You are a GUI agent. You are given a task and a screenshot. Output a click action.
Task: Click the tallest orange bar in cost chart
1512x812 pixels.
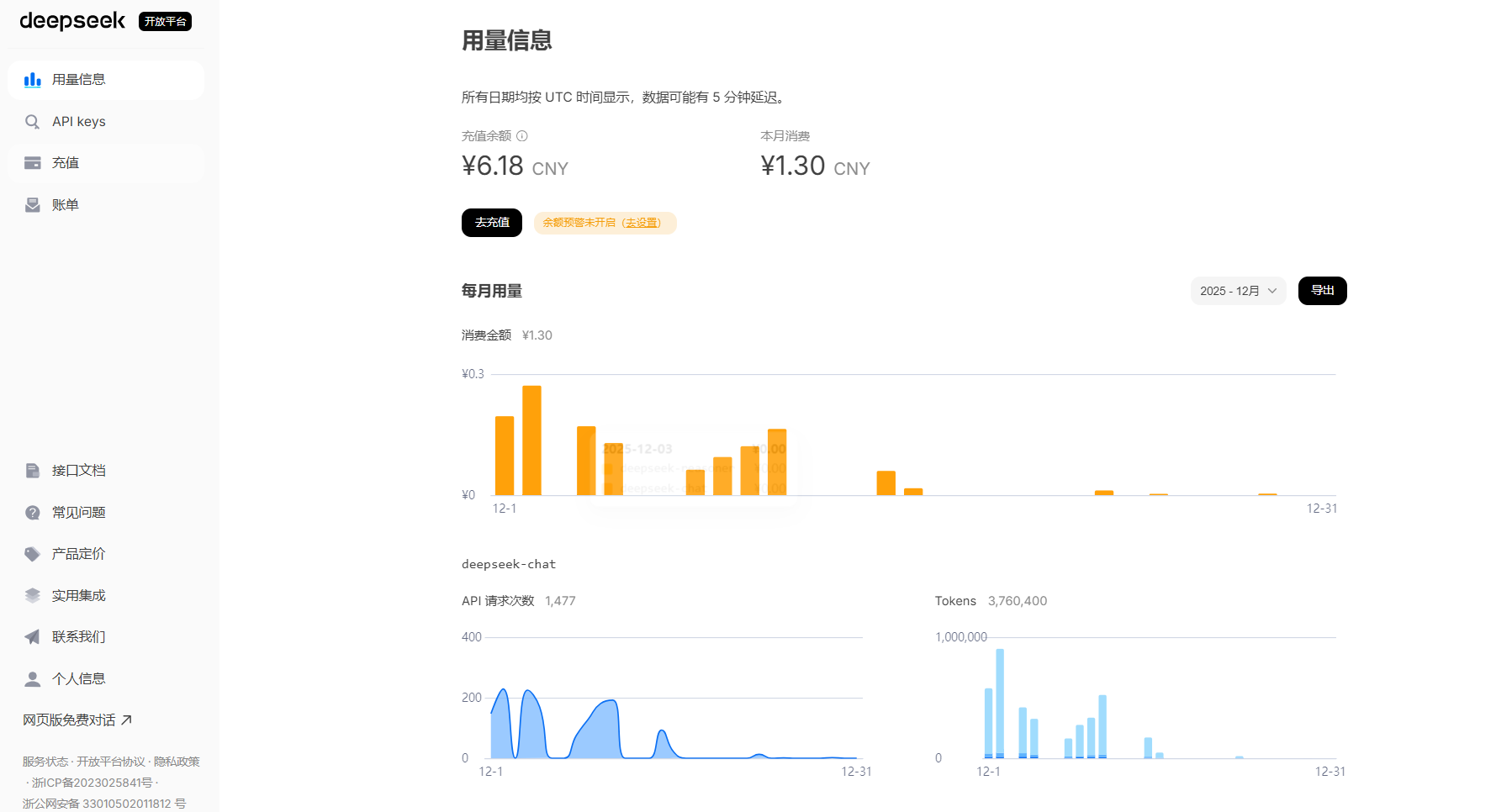[x=531, y=440]
